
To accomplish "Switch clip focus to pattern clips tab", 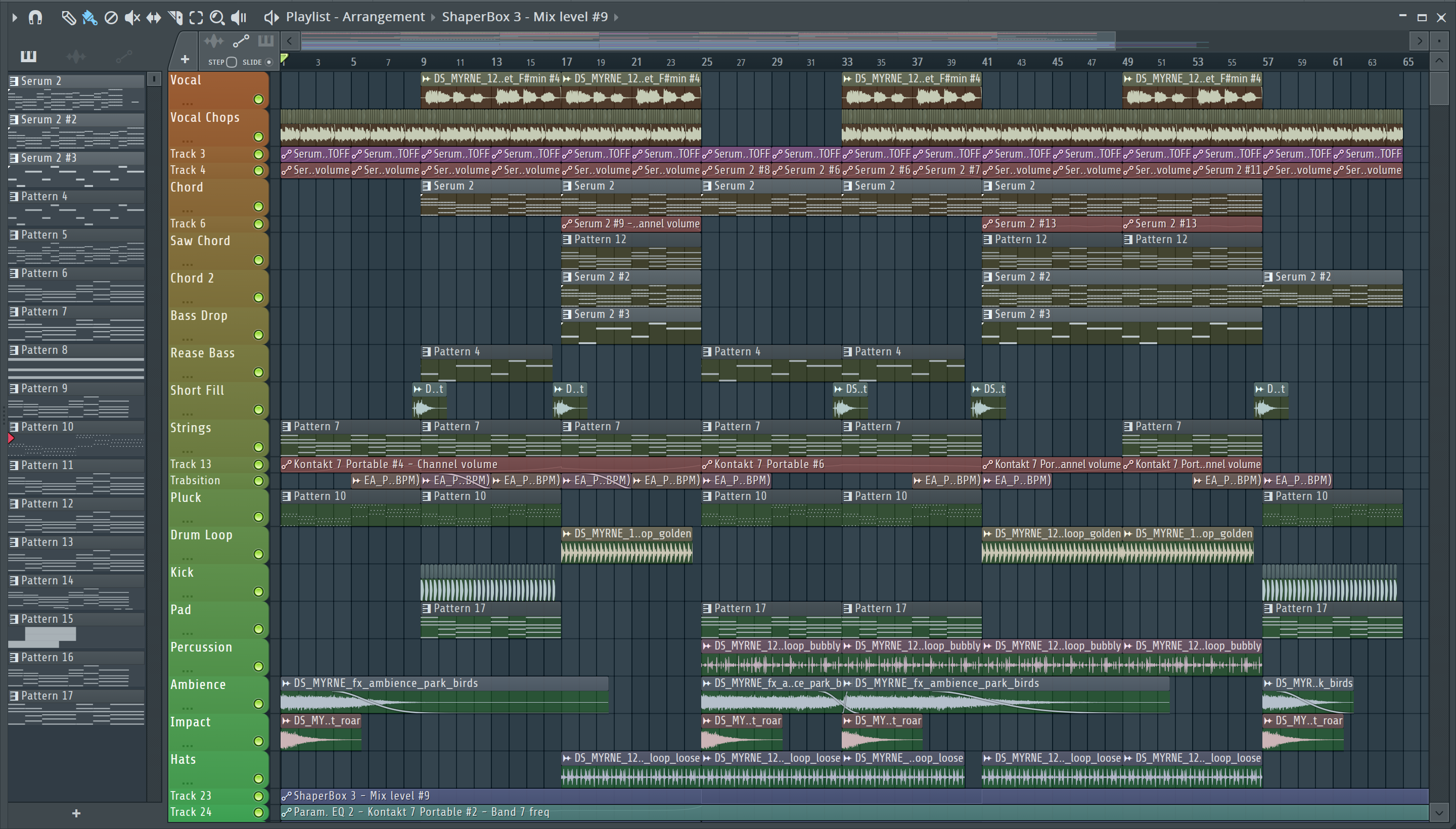I will pyautogui.click(x=266, y=41).
